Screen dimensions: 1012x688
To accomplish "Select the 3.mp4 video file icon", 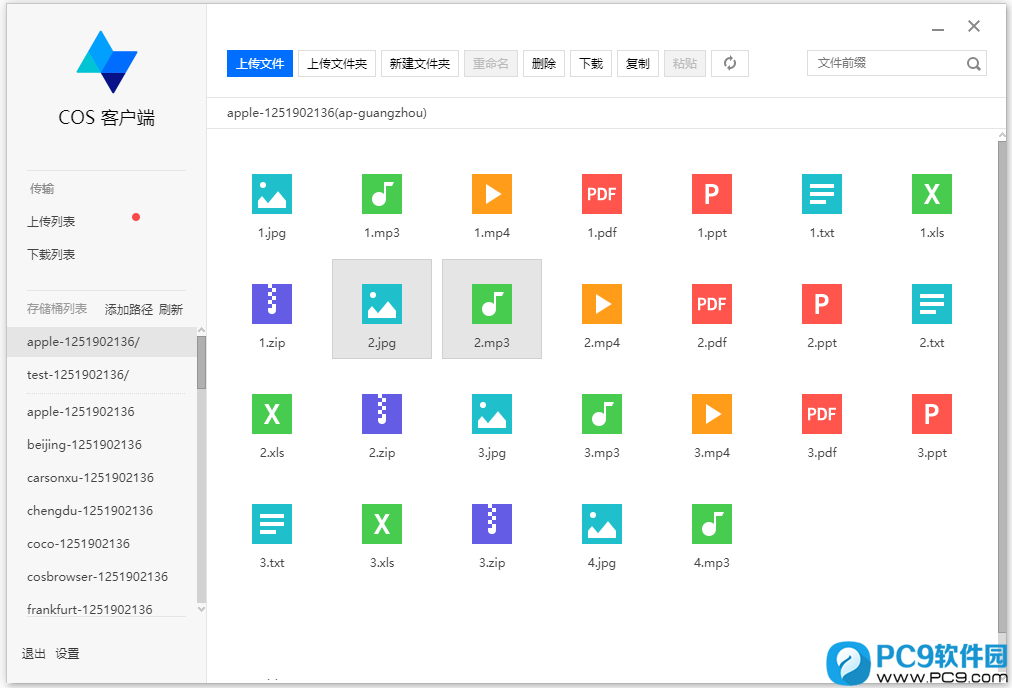I will (712, 414).
